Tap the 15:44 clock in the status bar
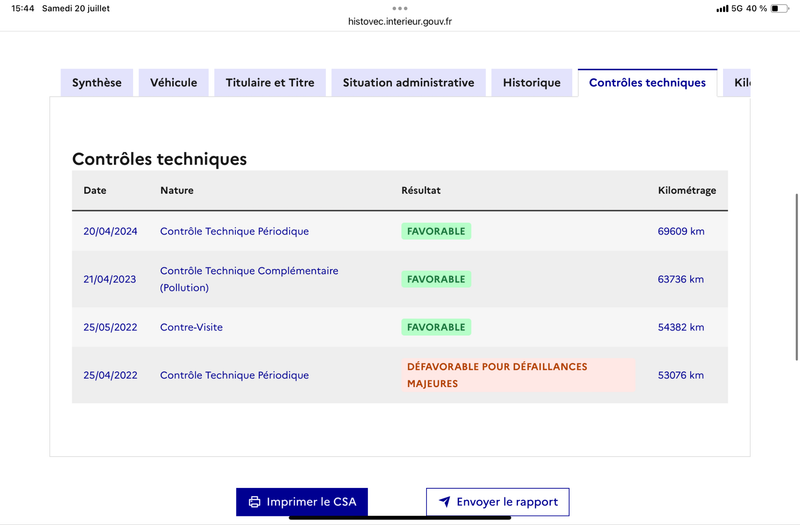This screenshot has width=800, height=525. (22, 8)
